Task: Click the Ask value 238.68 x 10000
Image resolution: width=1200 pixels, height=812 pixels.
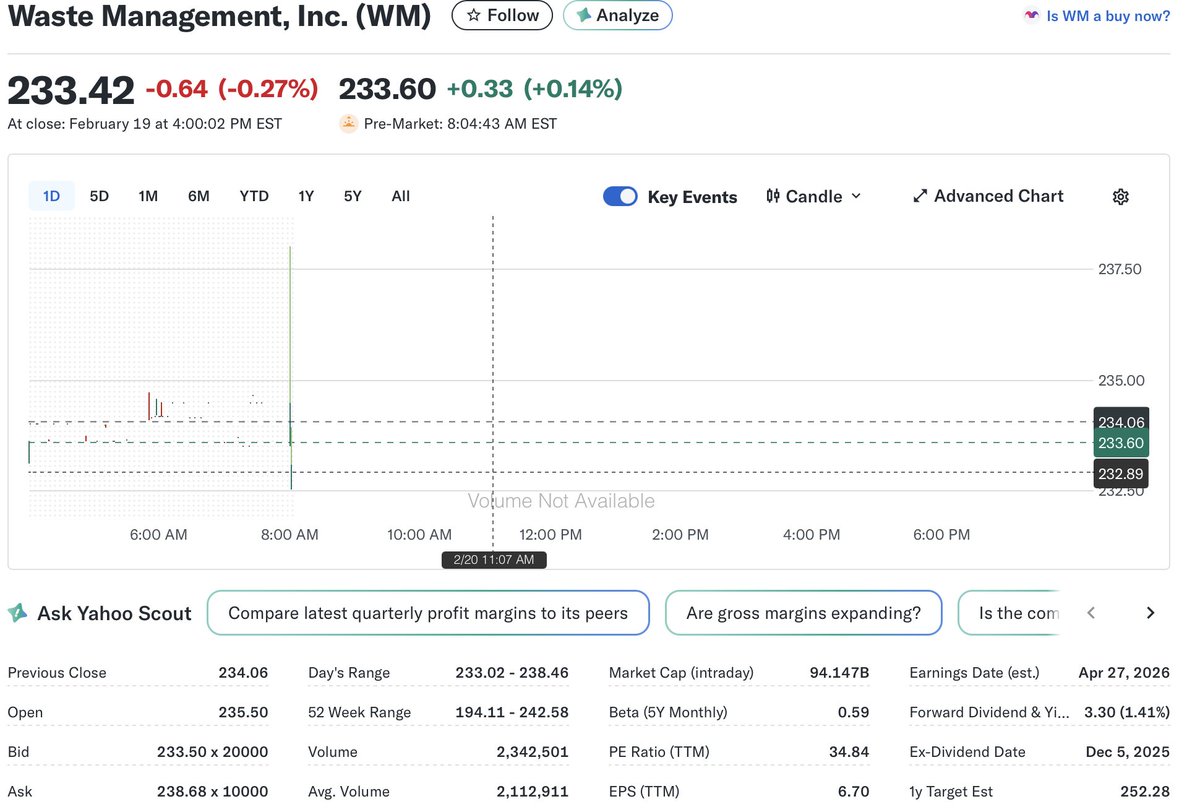Action: [x=212, y=791]
